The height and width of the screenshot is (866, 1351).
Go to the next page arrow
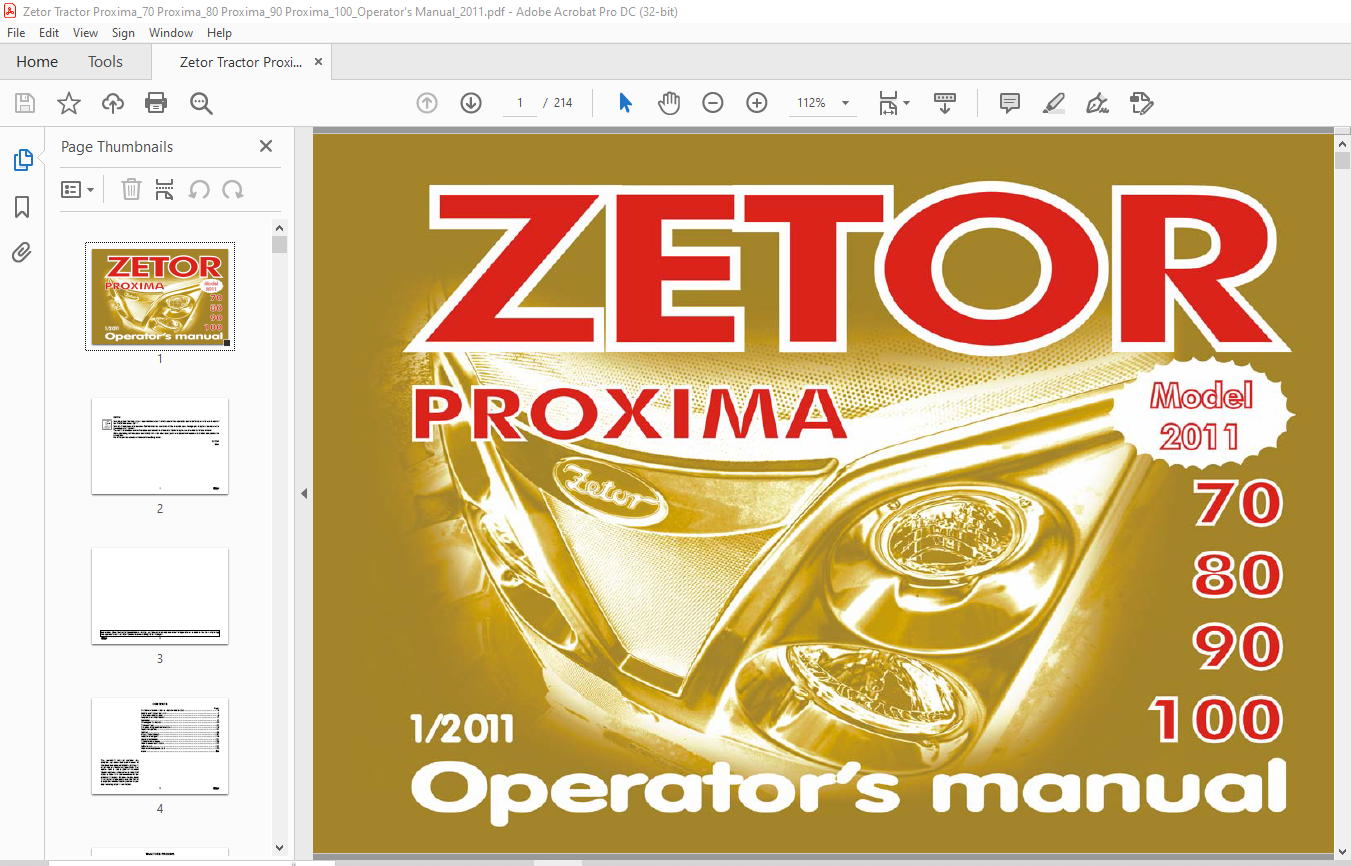(x=471, y=103)
